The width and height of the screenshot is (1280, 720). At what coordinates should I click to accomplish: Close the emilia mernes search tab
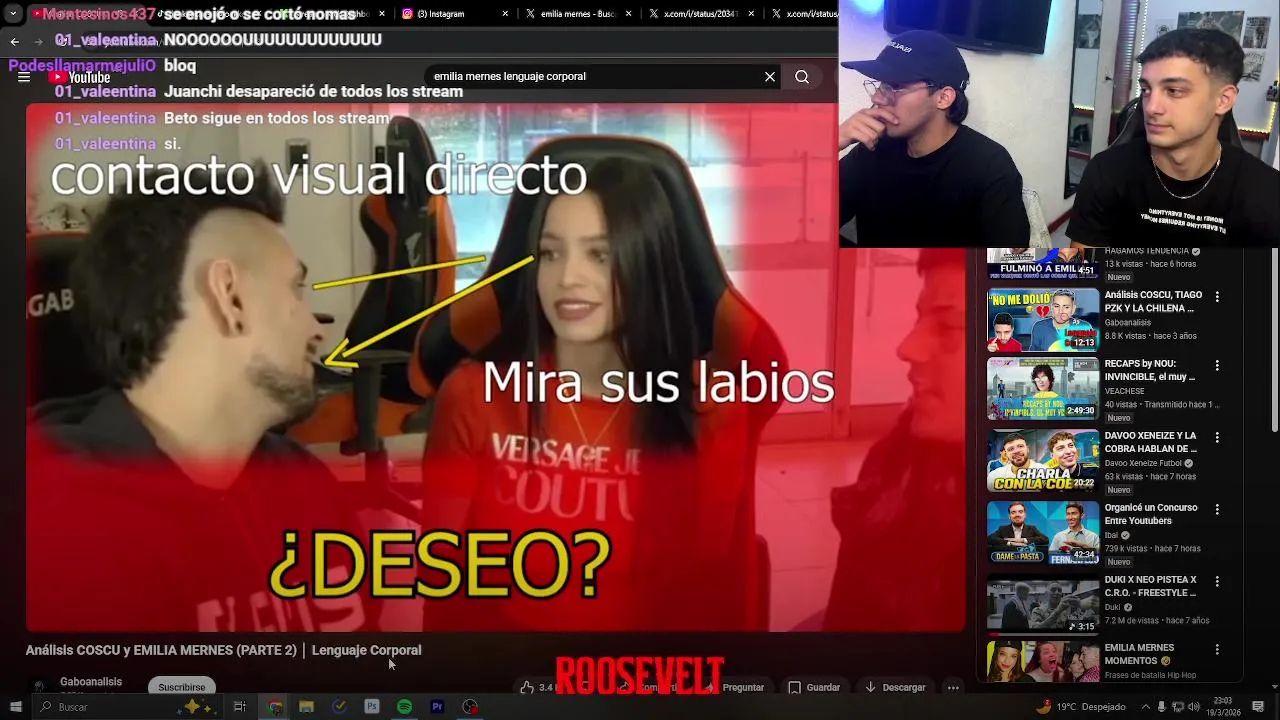coord(629,14)
